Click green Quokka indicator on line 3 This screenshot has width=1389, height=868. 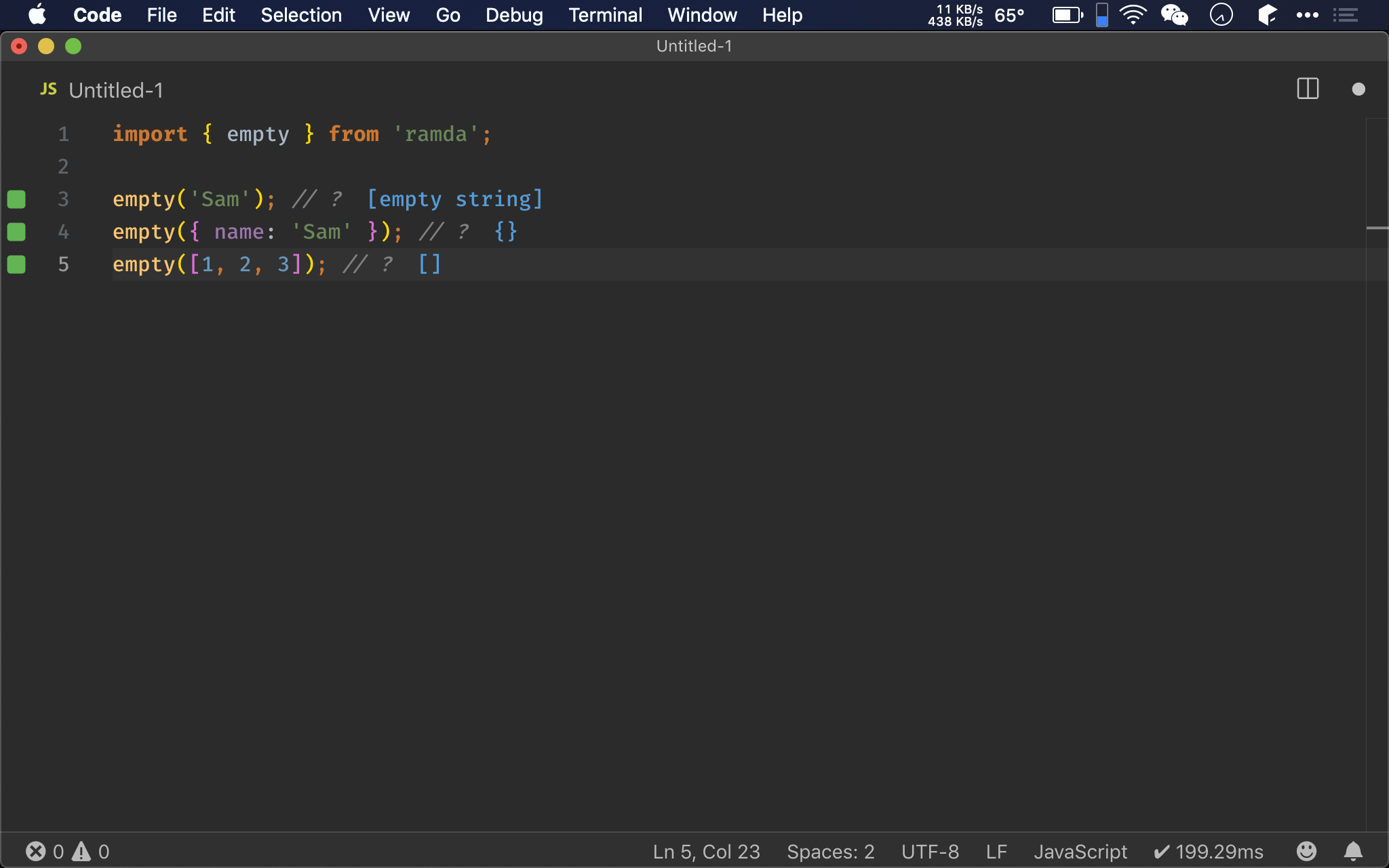(16, 199)
